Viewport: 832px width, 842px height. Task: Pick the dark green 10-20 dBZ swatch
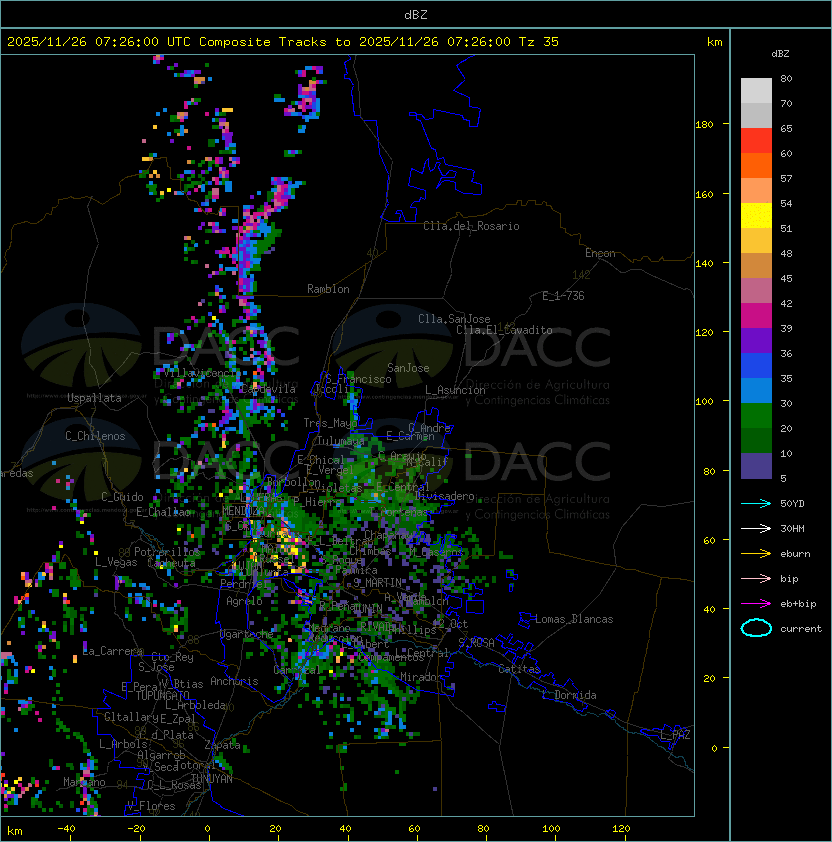(x=756, y=441)
